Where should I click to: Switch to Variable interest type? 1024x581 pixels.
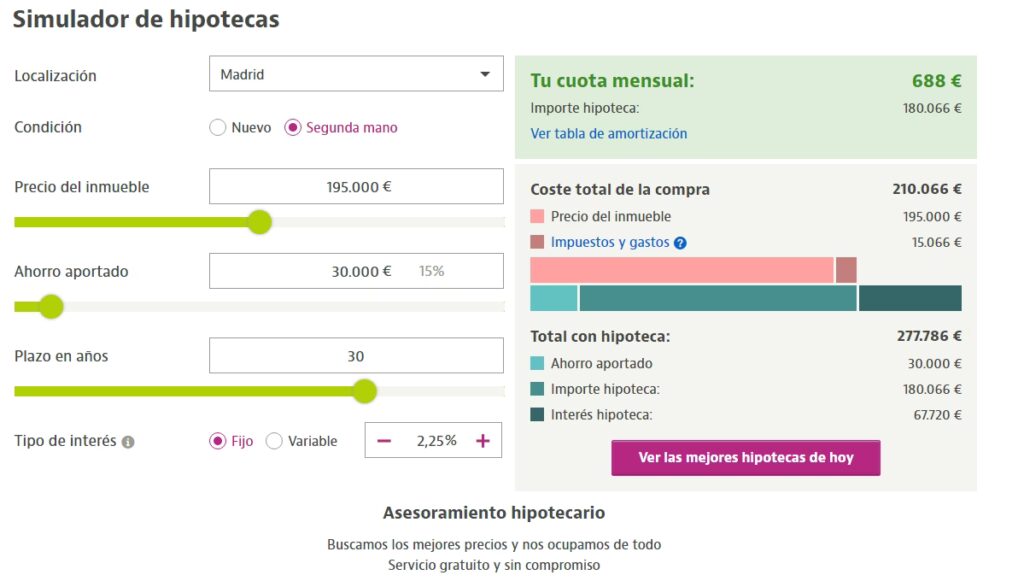pos(274,441)
